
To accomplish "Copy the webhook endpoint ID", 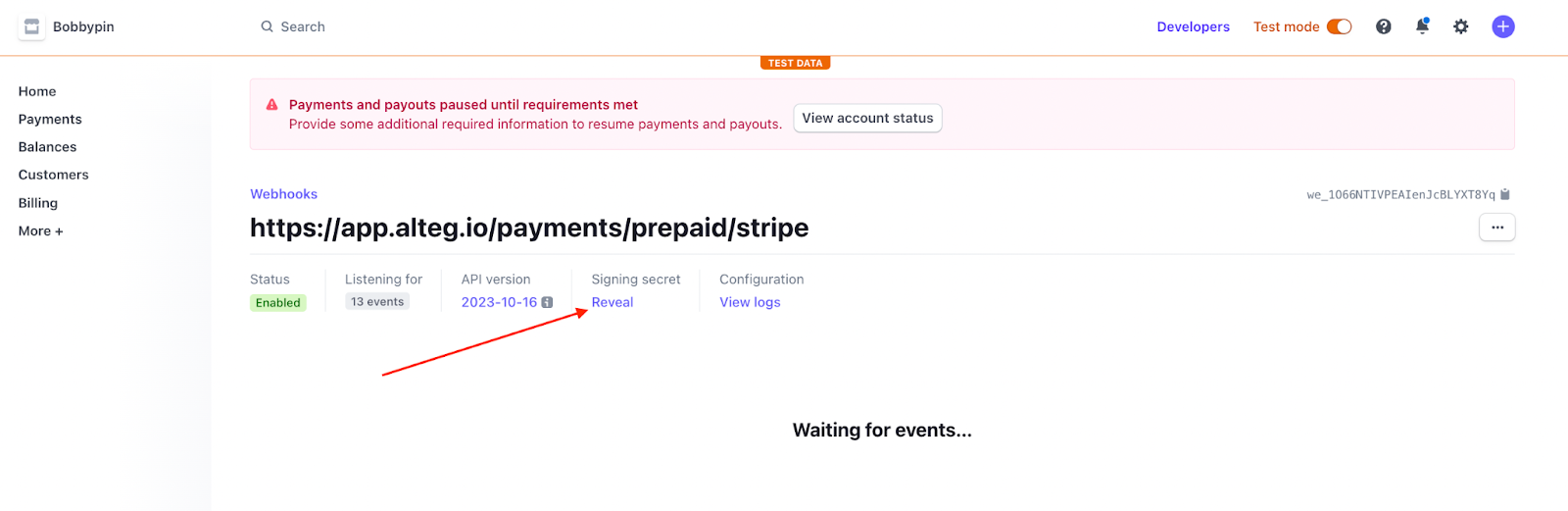I will click(x=1505, y=194).
